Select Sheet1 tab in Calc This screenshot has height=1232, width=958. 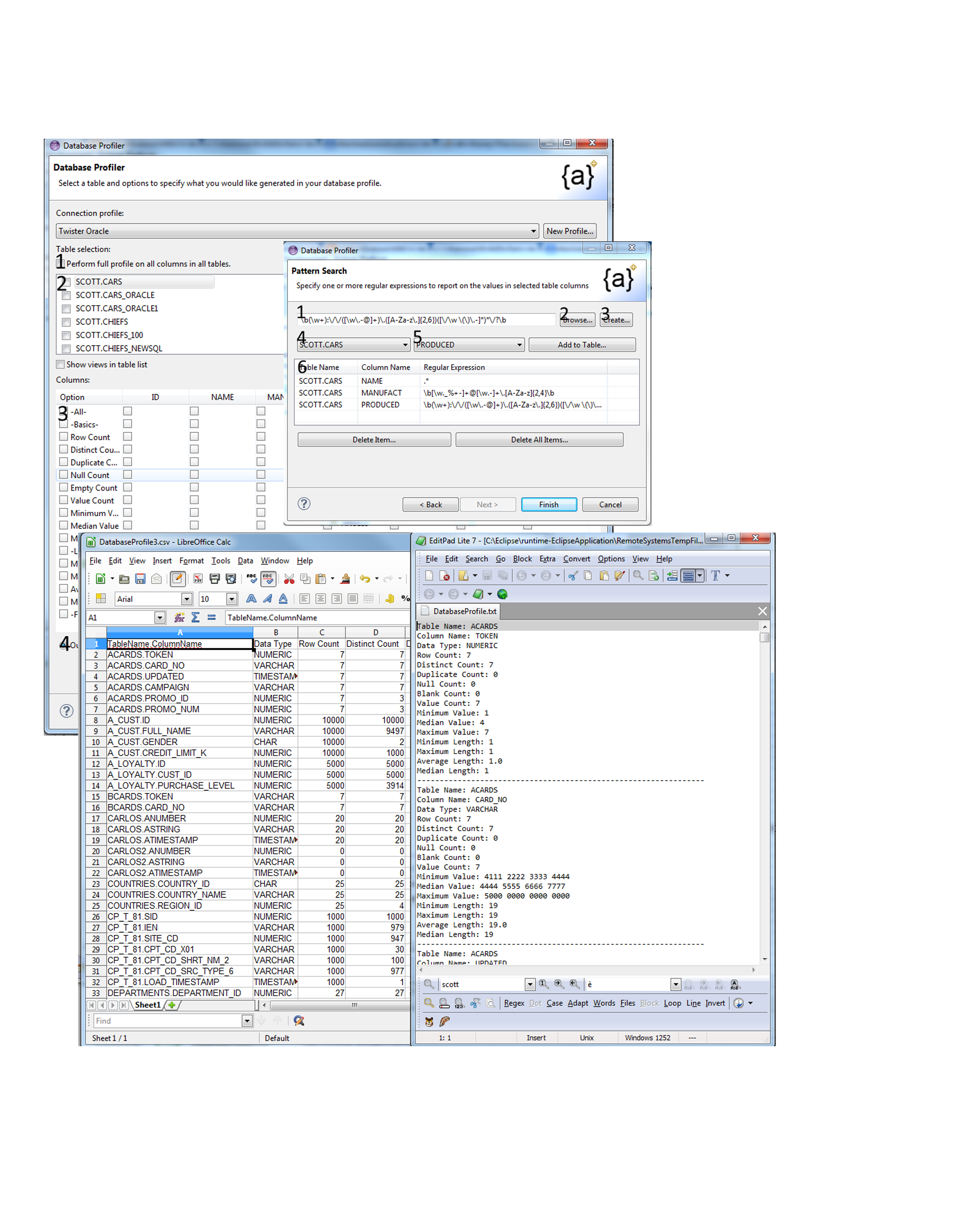[x=148, y=1005]
